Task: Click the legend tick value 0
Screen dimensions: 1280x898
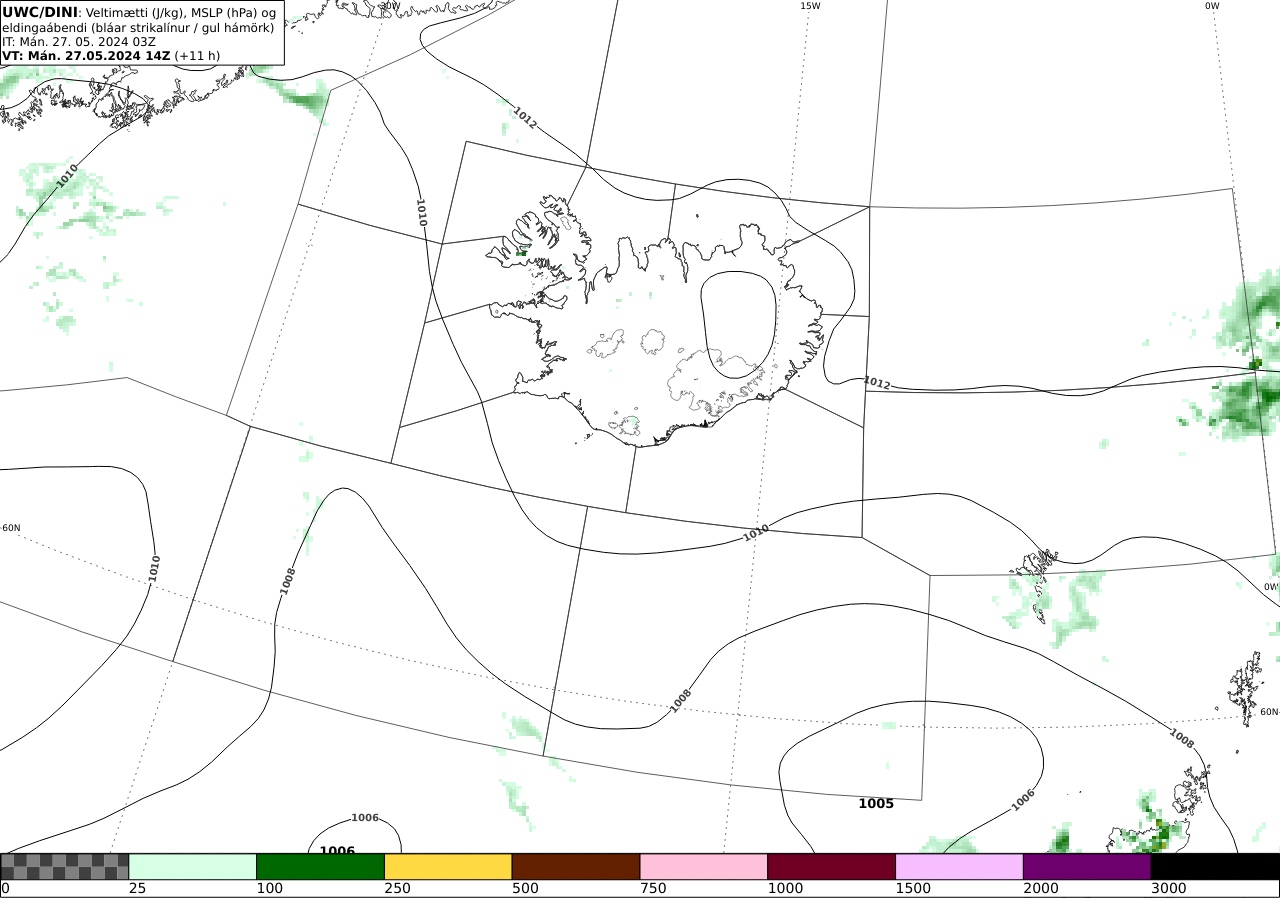Action: tap(5, 888)
